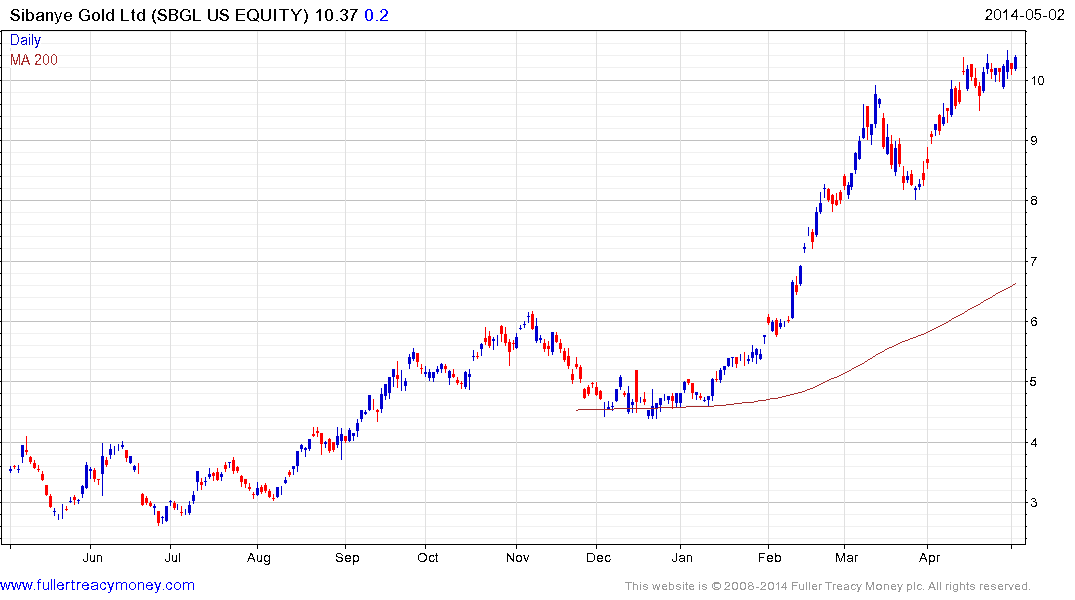The height and width of the screenshot is (600, 1075).
Task: Click the price axis label 3
Action: (1034, 503)
